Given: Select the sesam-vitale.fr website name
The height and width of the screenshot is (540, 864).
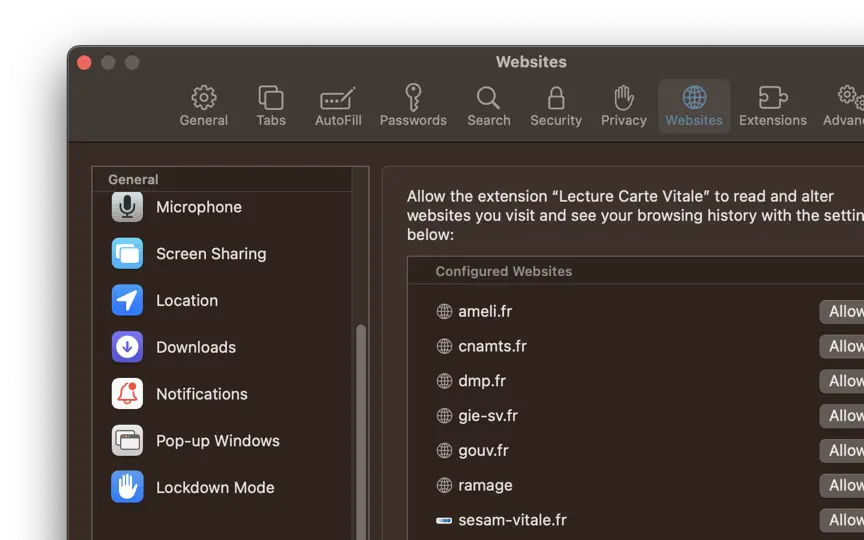Looking at the screenshot, I should 512,520.
